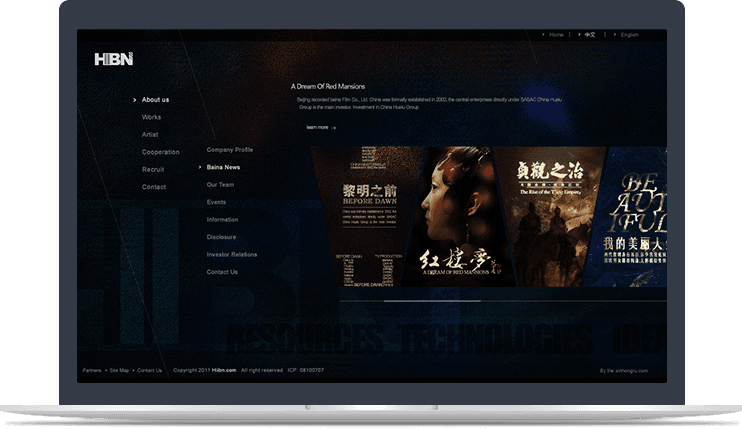This screenshot has width=742, height=429.
Task: Open the Site Map footer link
Action: point(119,370)
